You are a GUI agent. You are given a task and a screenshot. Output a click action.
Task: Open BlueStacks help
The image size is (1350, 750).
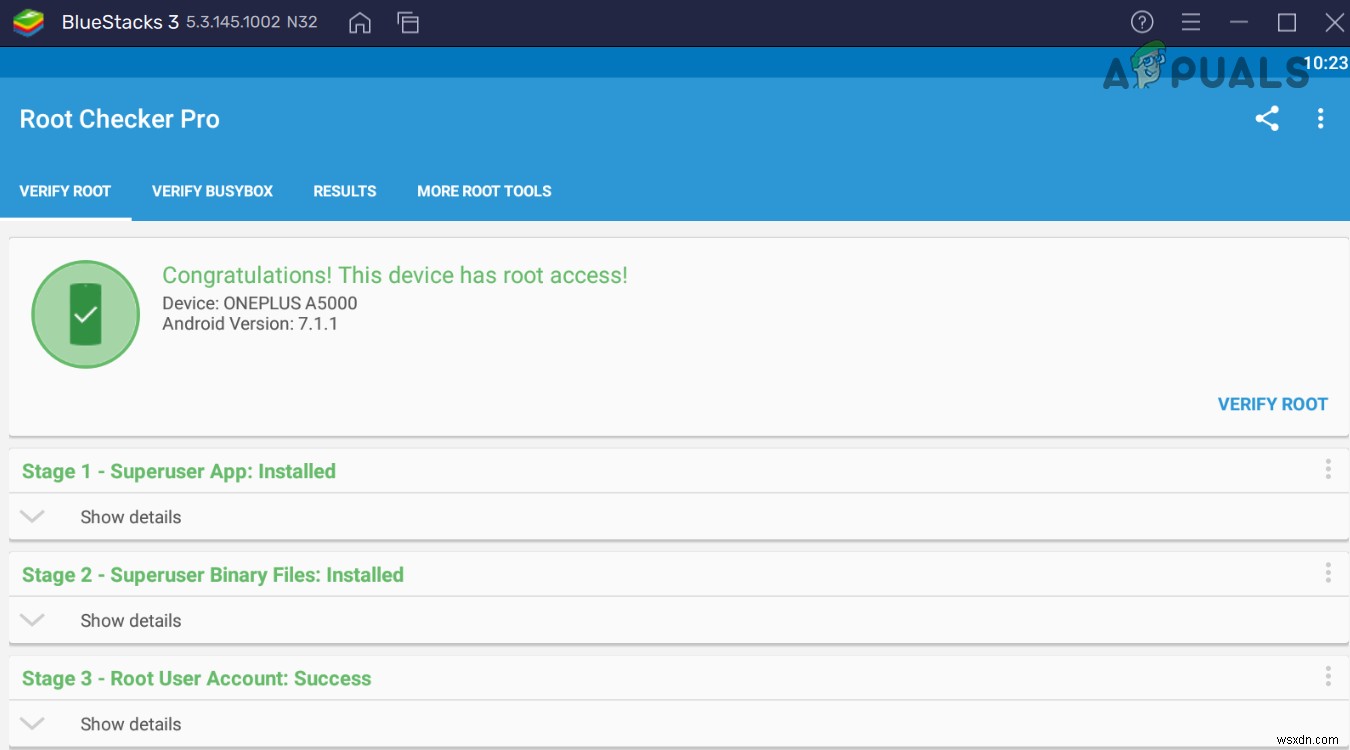point(1142,21)
